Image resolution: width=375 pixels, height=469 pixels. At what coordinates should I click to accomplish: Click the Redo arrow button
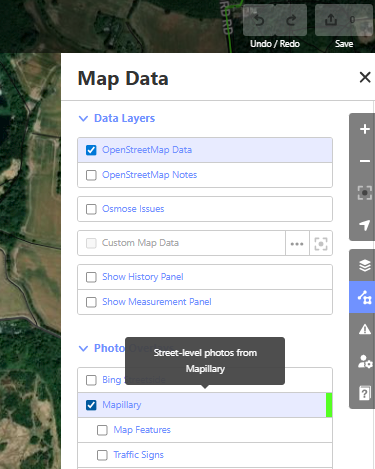(291, 20)
